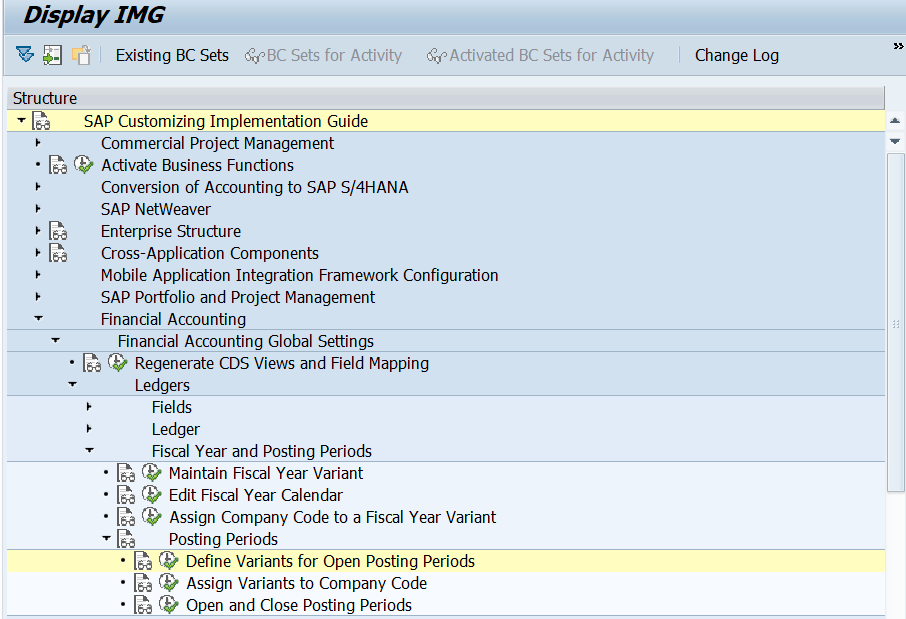Open documentation icon for Define Variants for Open Posting Periods
The height and width of the screenshot is (619, 906).
click(x=143, y=561)
